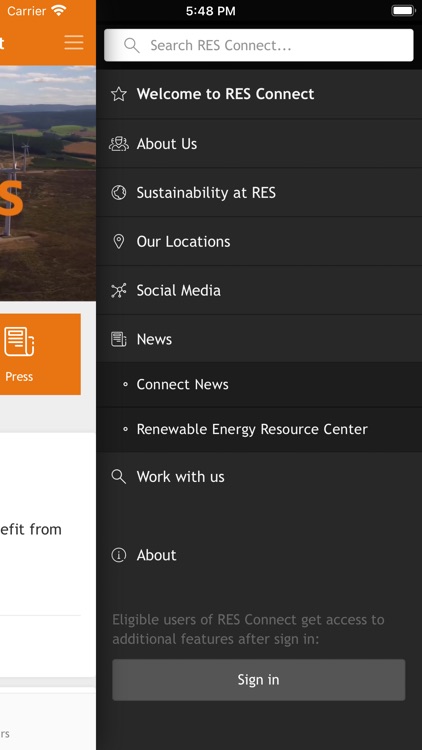This screenshot has width=422, height=750.
Task: Focus the Search RES Connect field
Action: [259, 45]
